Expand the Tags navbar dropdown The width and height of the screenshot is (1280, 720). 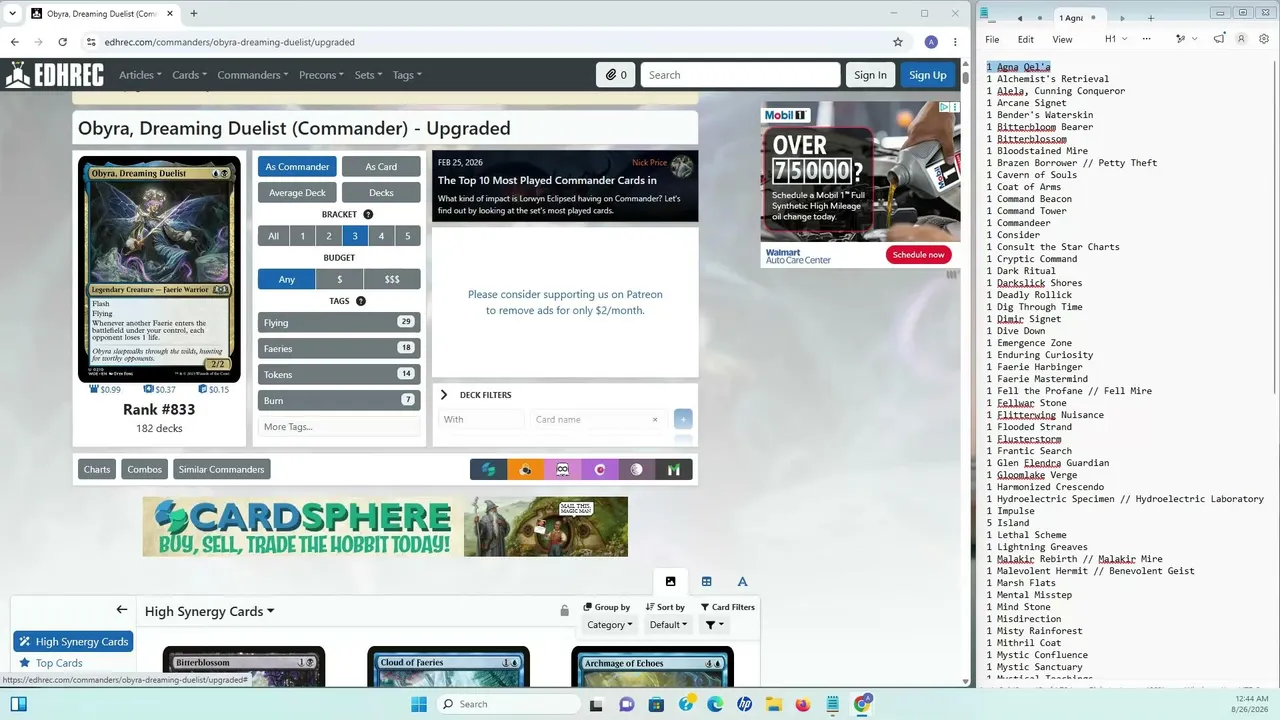[407, 75]
